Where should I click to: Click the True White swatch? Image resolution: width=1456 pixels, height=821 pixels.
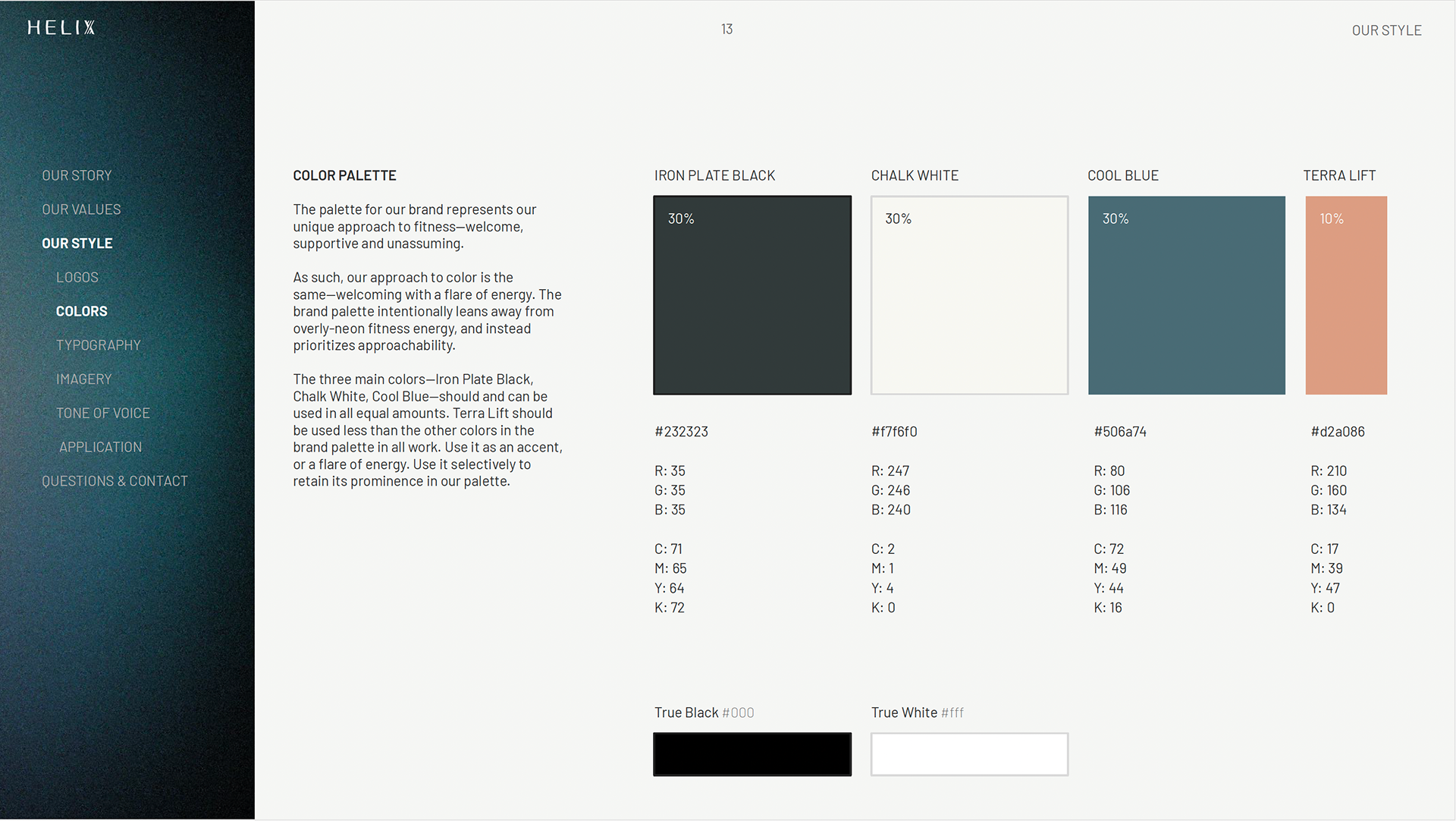tap(969, 754)
